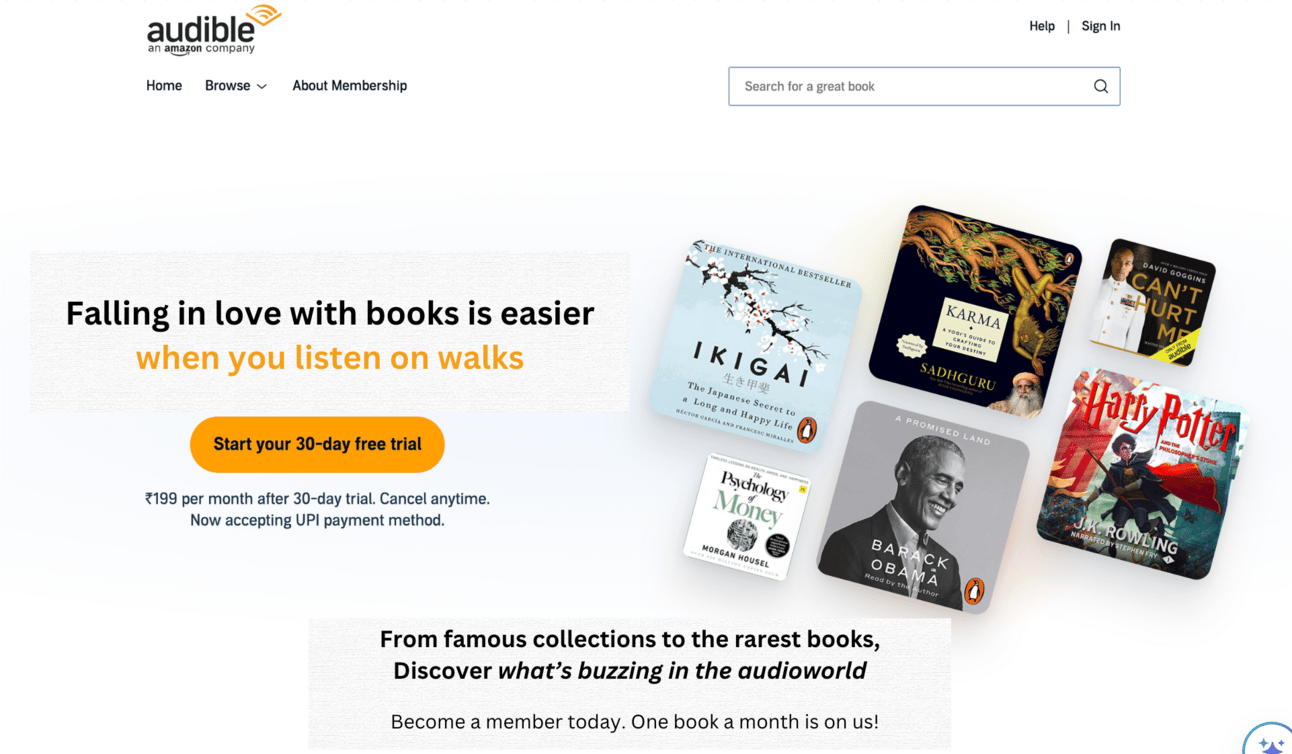Expand the Browse dropdown chevron
This screenshot has height=754, width=1292.
click(x=262, y=87)
